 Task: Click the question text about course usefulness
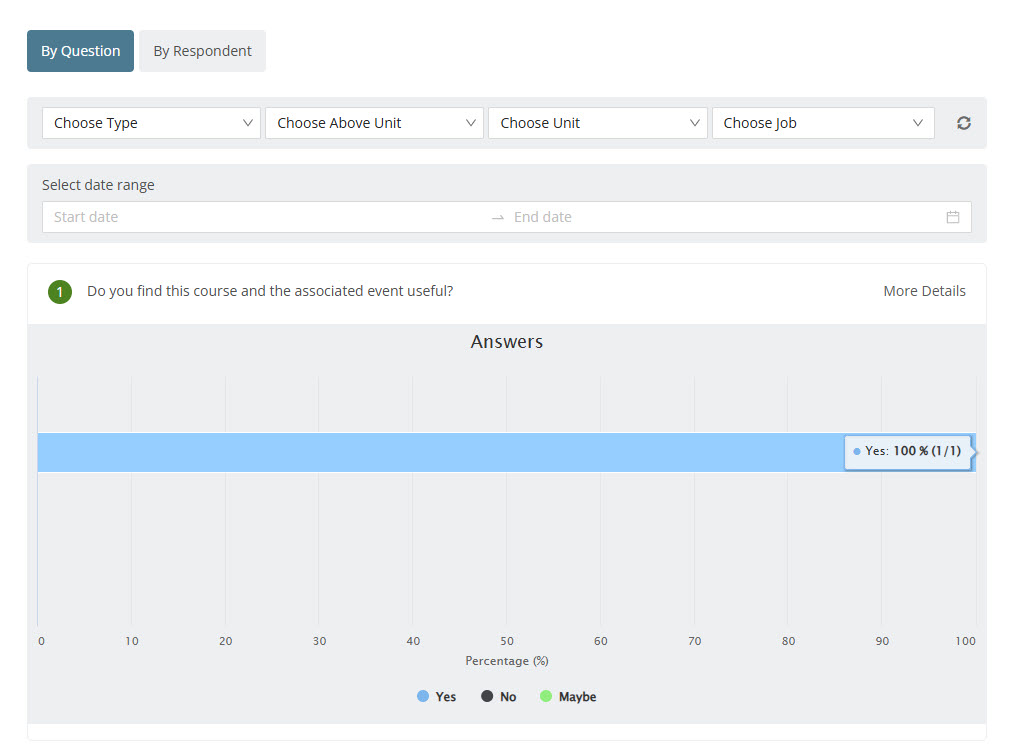tap(270, 291)
